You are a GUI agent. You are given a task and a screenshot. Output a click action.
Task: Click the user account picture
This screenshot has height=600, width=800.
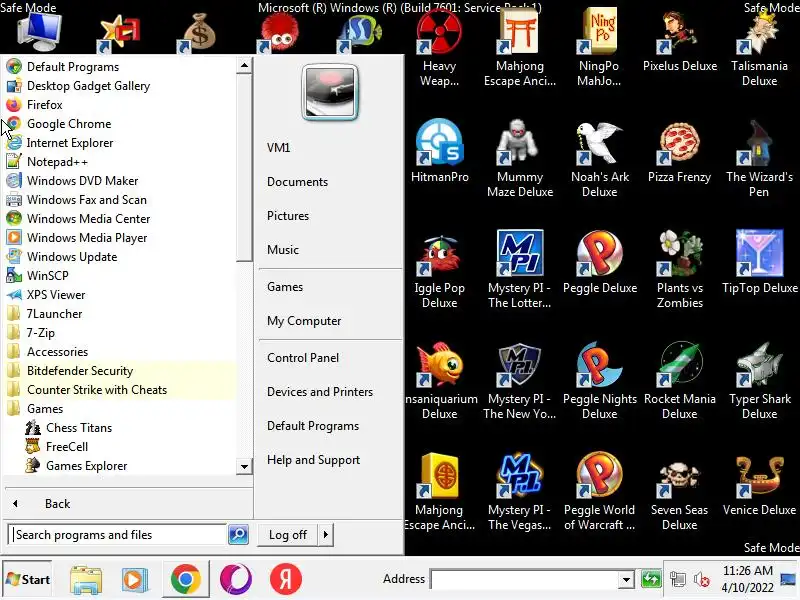pos(330,92)
